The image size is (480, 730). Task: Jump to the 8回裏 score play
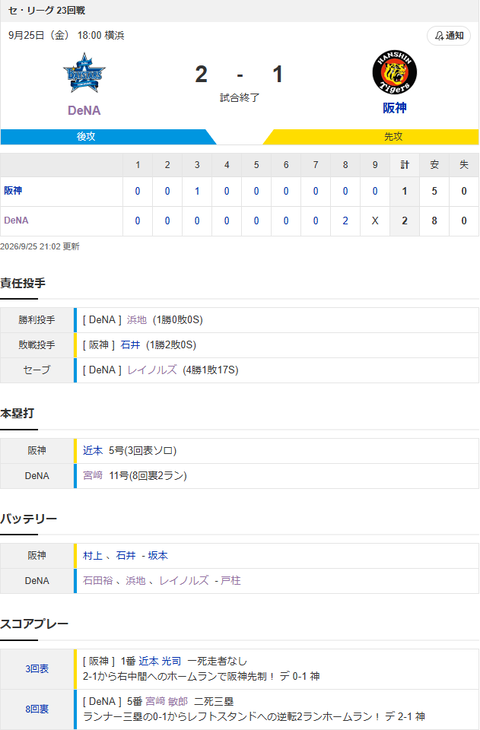click(x=37, y=709)
